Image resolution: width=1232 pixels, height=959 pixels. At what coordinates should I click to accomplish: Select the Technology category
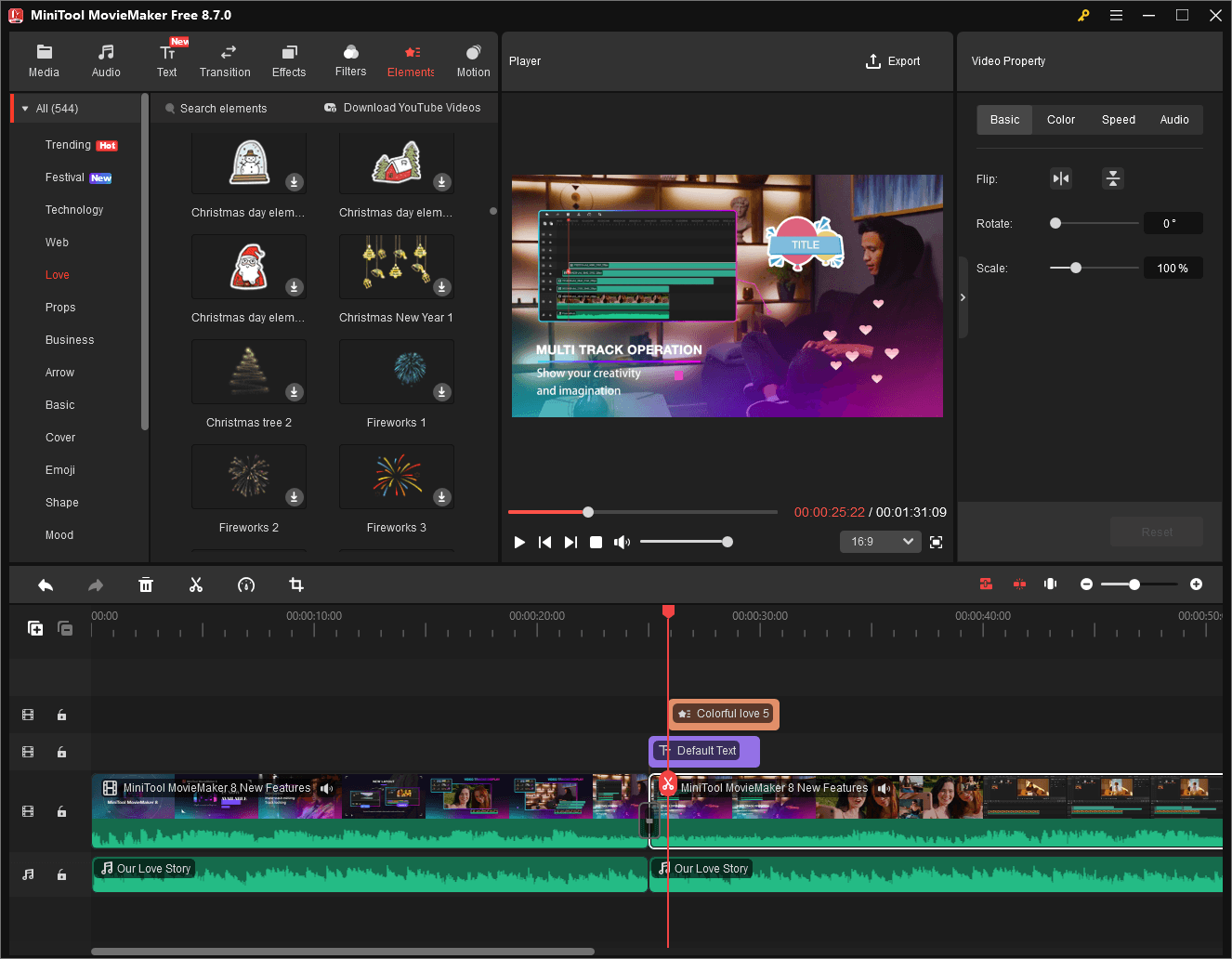click(x=74, y=210)
